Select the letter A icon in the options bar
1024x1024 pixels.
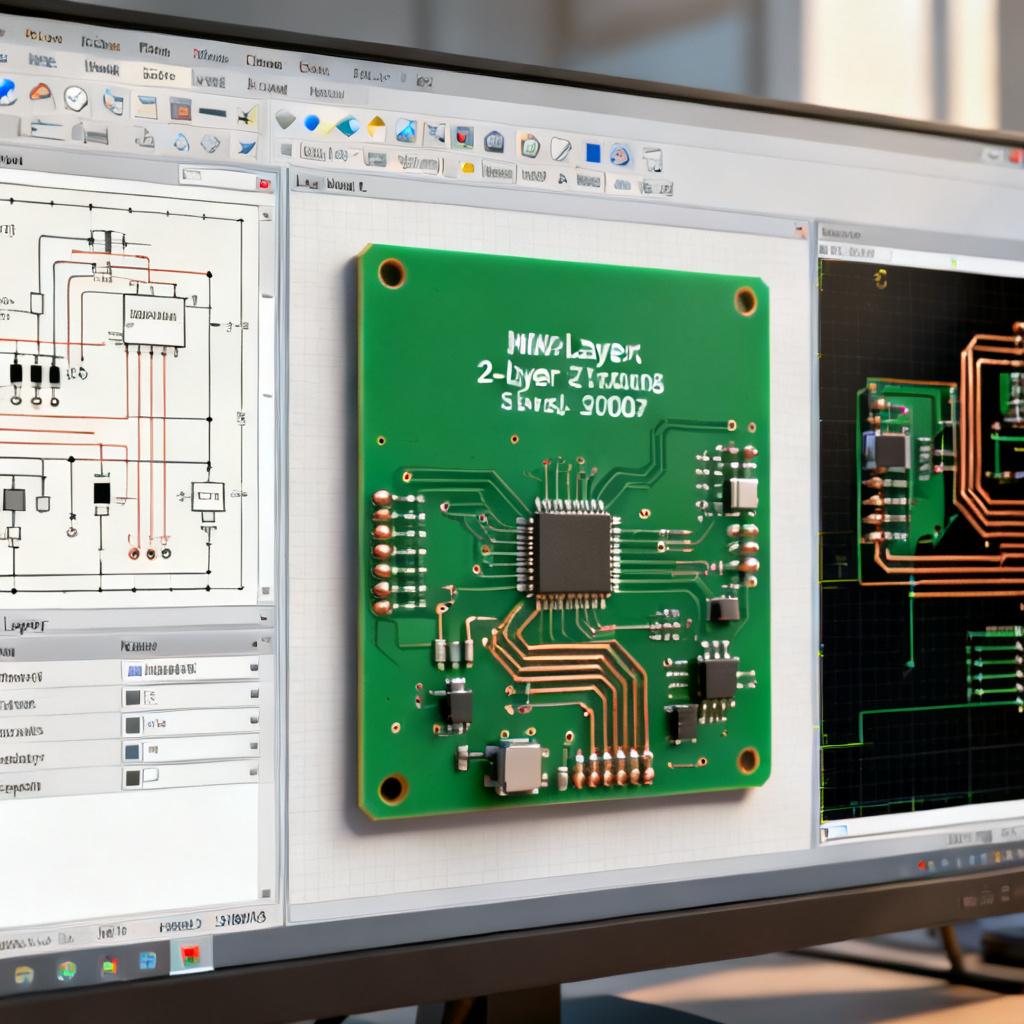(561, 178)
